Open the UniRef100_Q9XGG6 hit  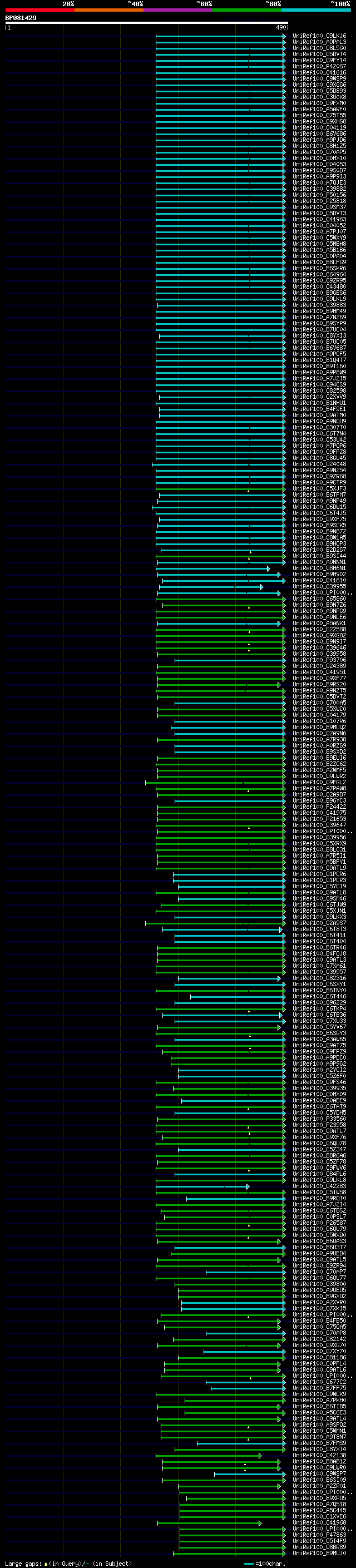[x=319, y=85]
